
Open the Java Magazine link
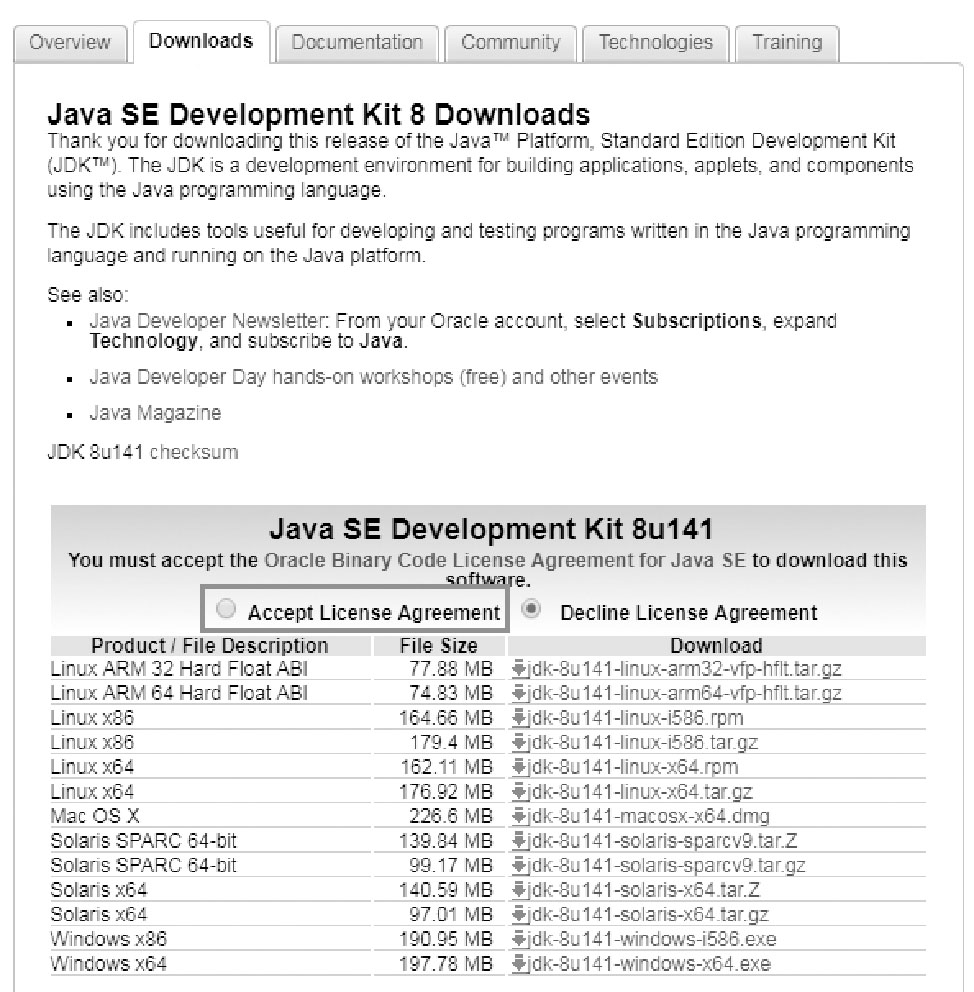click(x=155, y=413)
